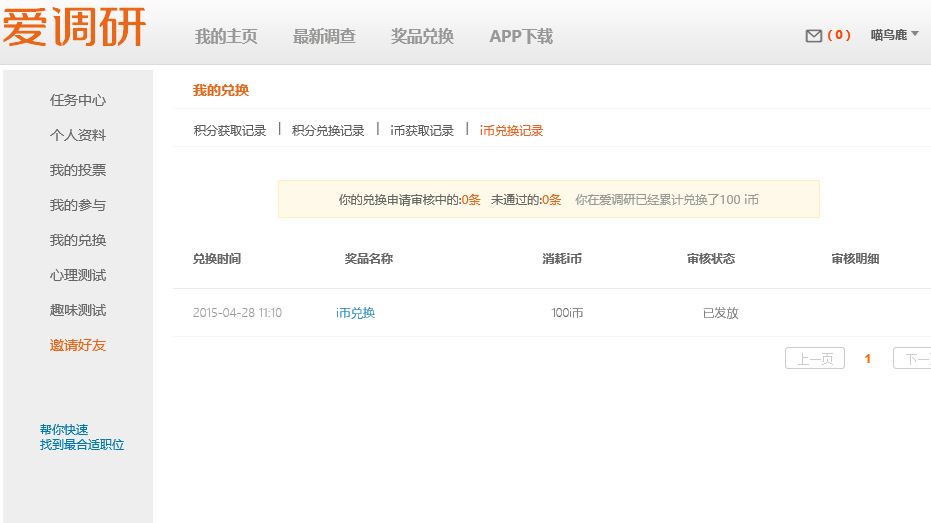931x523 pixels.
Task: Click the 兑换时间 column header
Action: click(217, 259)
